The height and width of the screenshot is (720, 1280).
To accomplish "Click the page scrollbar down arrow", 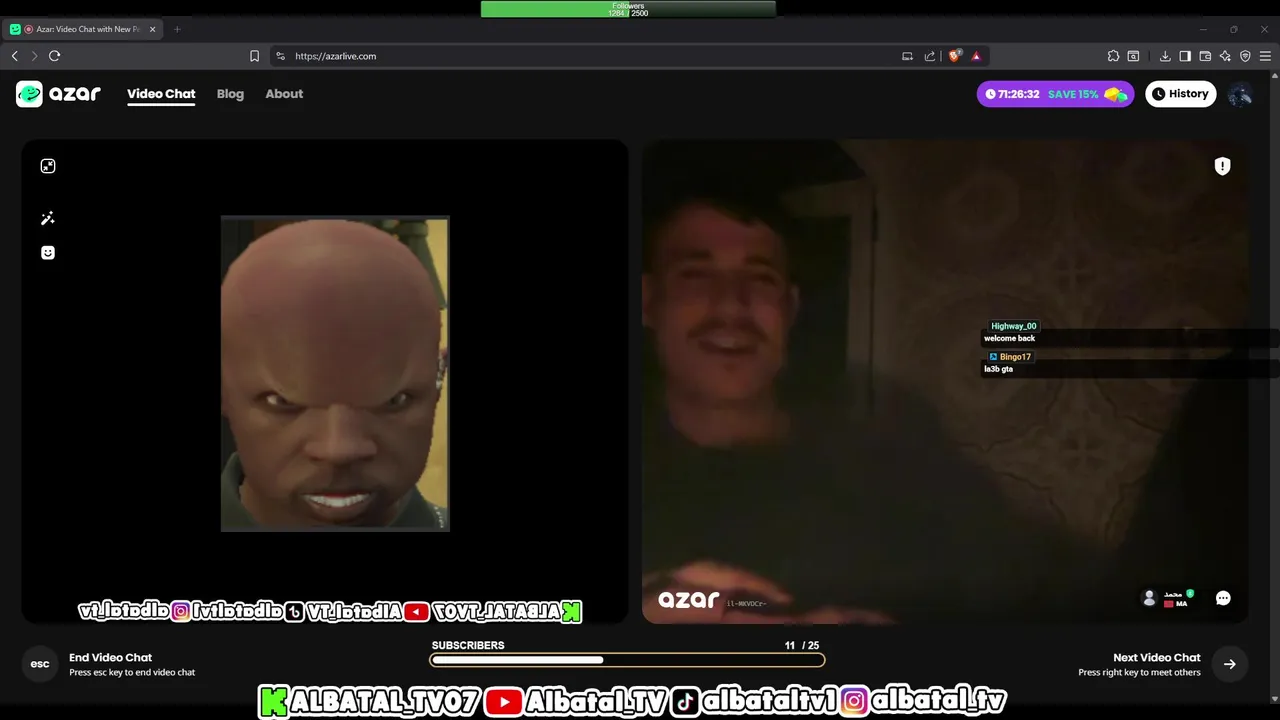I will coord(1274,698).
